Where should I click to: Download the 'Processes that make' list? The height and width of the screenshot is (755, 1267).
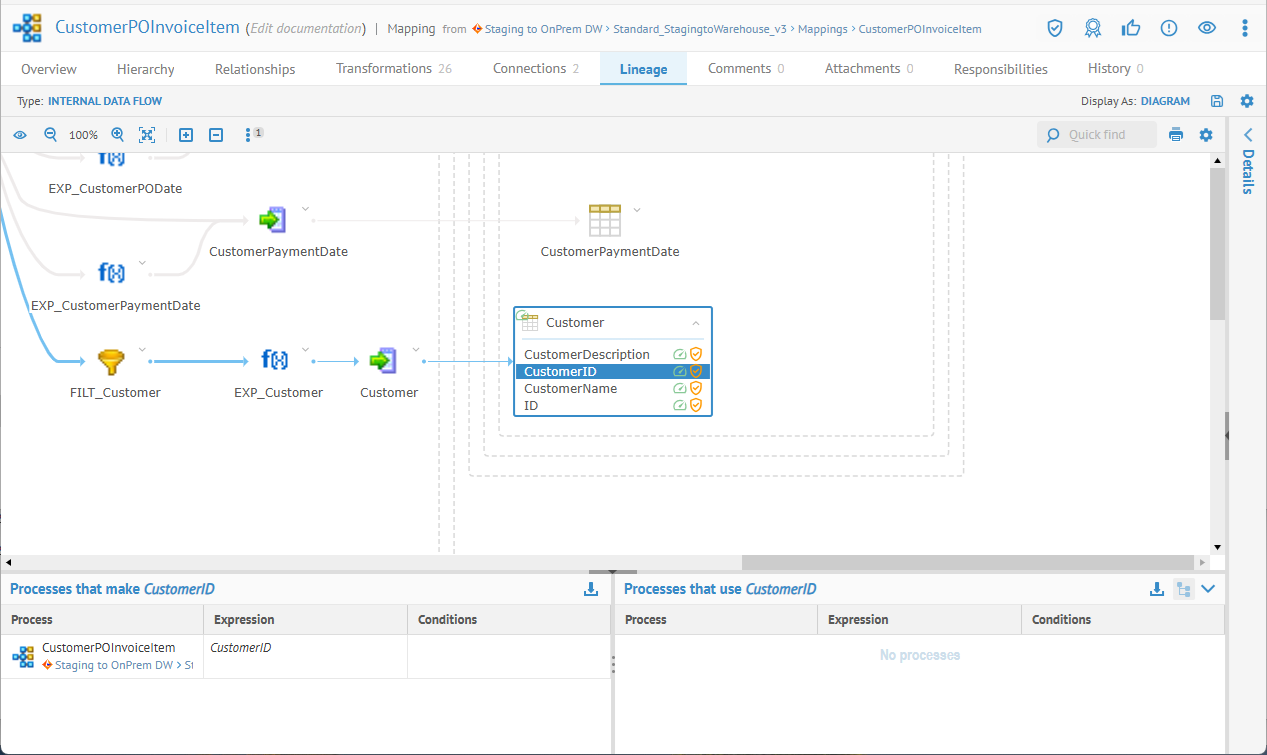[591, 589]
